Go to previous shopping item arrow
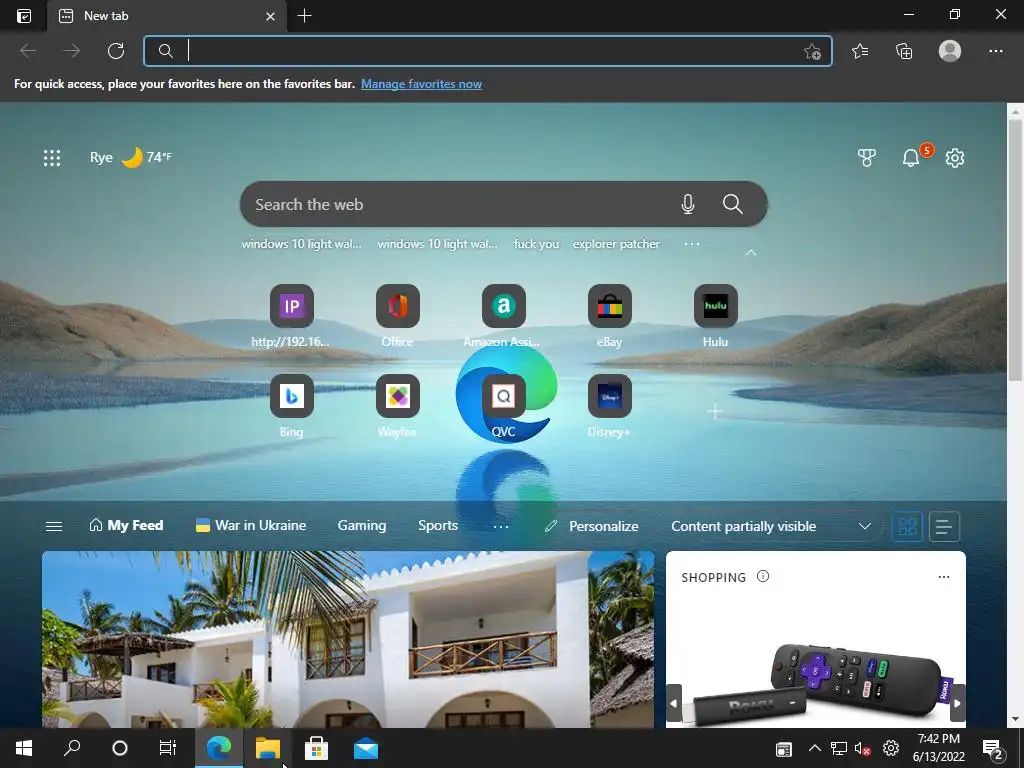The height and width of the screenshot is (768, 1024). click(674, 703)
